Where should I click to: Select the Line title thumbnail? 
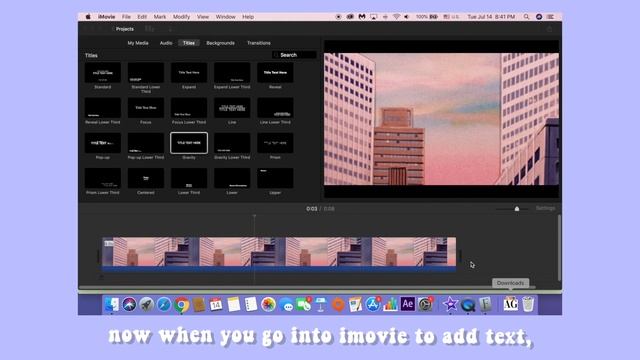click(232, 108)
